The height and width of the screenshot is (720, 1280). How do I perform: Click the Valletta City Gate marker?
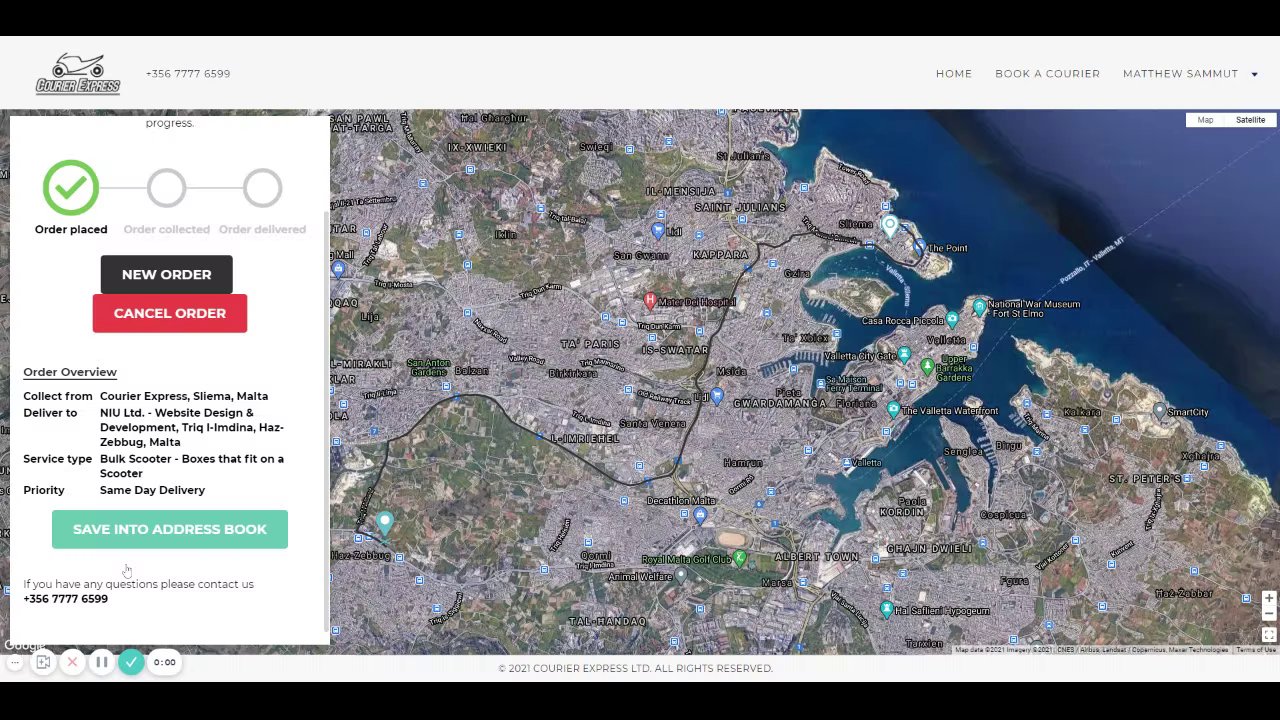904,355
